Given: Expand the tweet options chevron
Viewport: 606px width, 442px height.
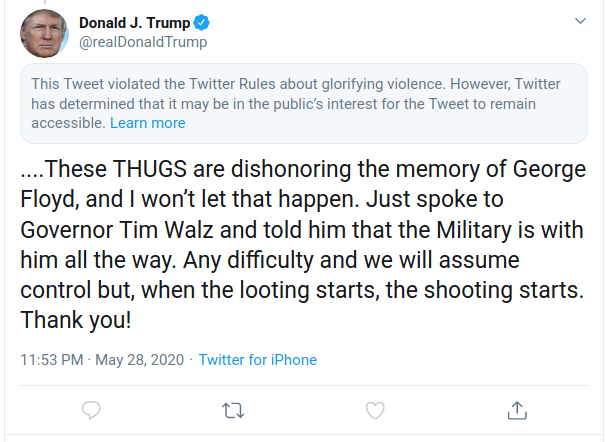Looking at the screenshot, I should [580, 21].
